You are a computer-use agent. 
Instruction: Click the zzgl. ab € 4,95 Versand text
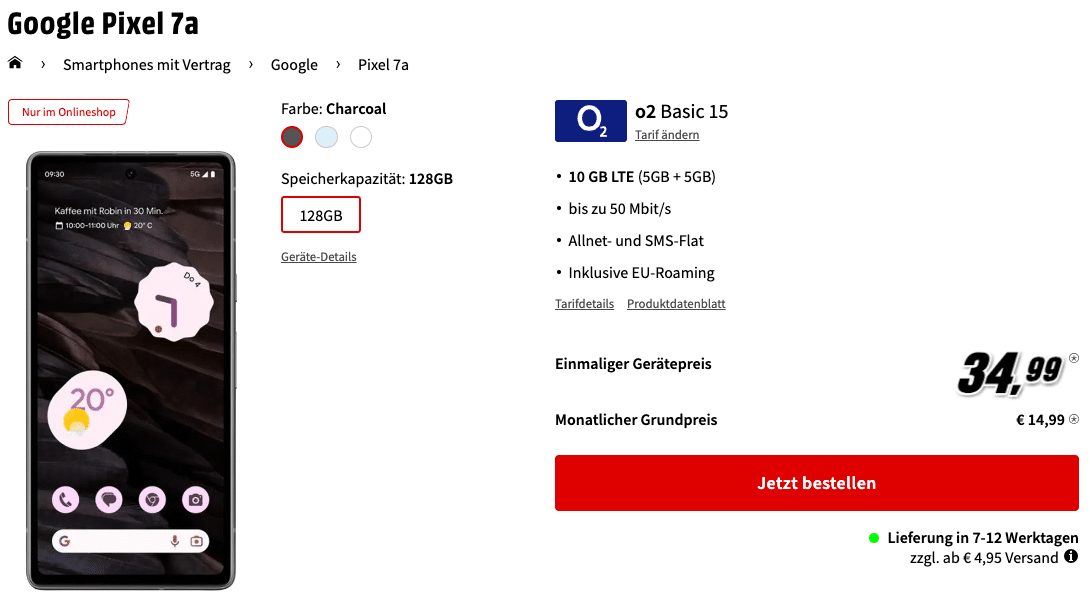click(984, 557)
